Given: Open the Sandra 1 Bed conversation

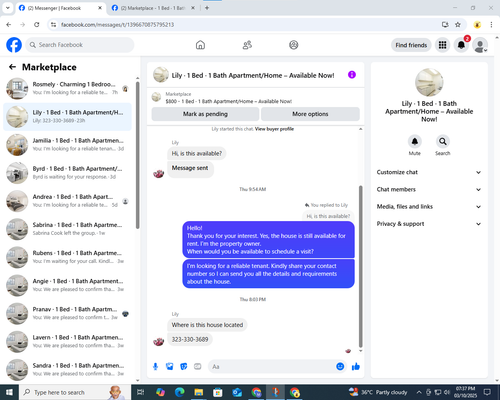Looking at the screenshot, I should click(67, 370).
